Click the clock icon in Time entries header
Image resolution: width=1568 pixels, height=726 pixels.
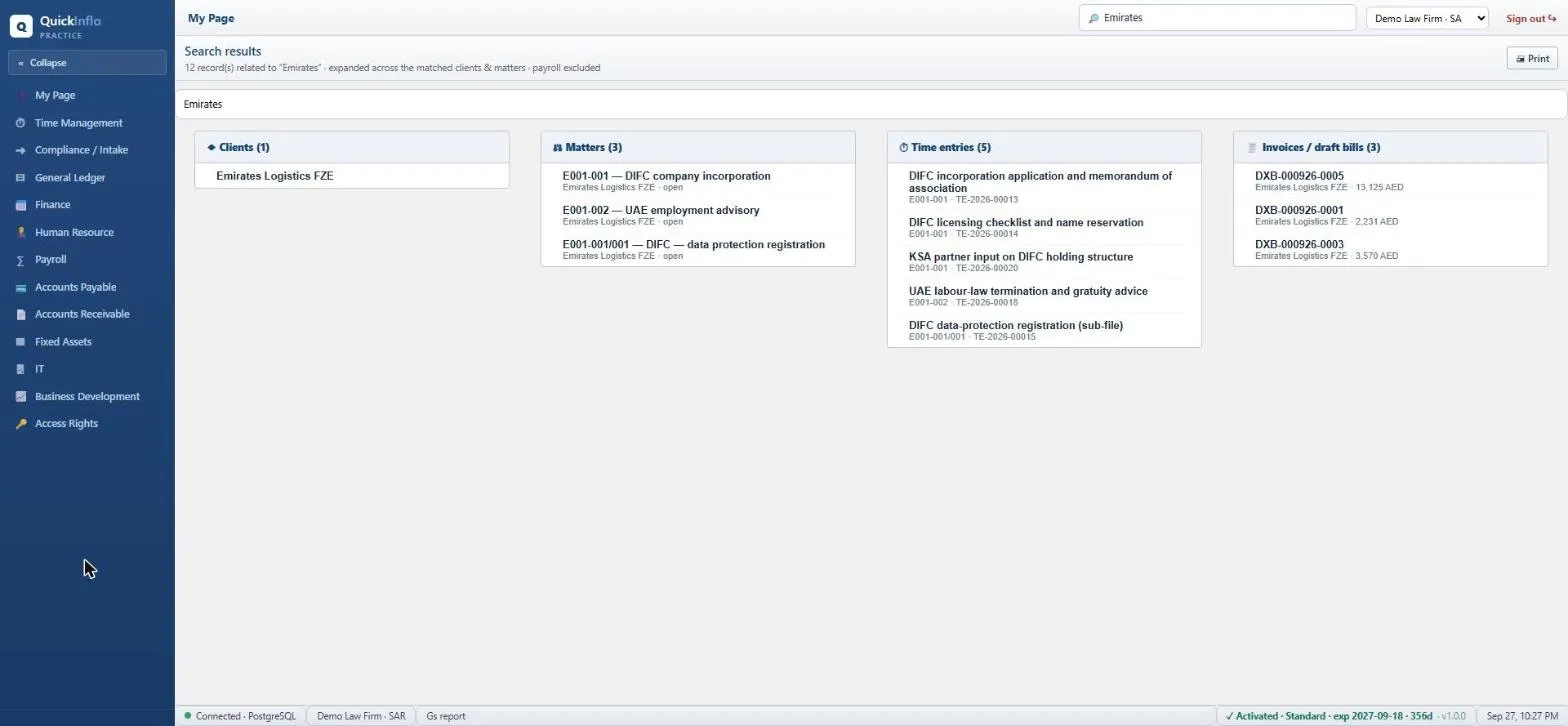904,148
